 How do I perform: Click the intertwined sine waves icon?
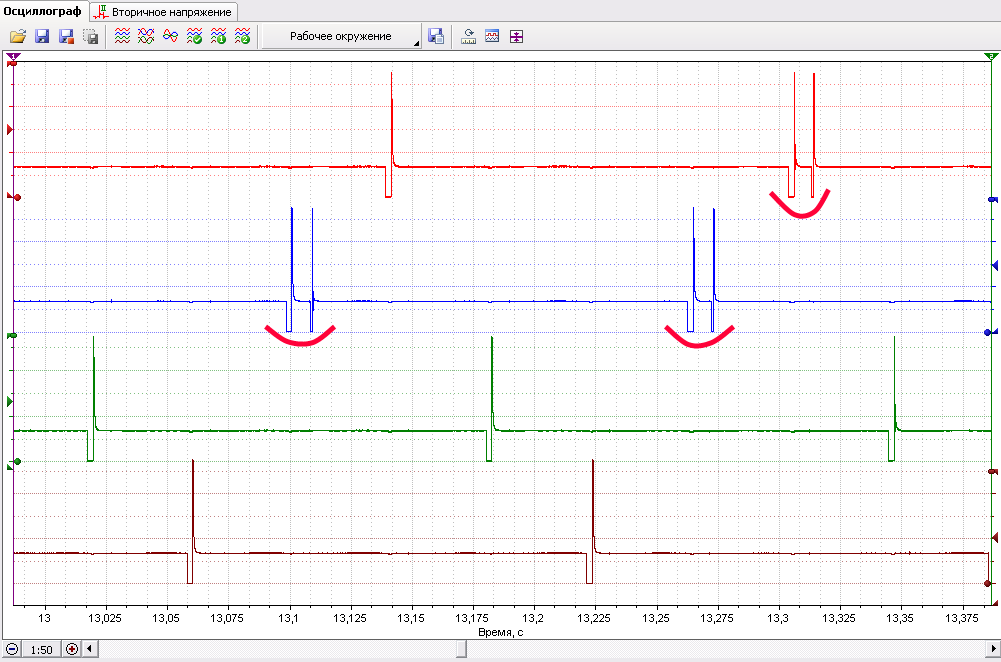click(x=170, y=36)
